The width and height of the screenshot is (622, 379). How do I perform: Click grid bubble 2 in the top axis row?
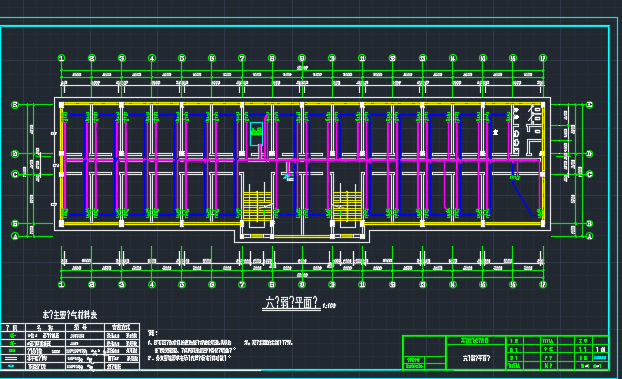[92, 58]
